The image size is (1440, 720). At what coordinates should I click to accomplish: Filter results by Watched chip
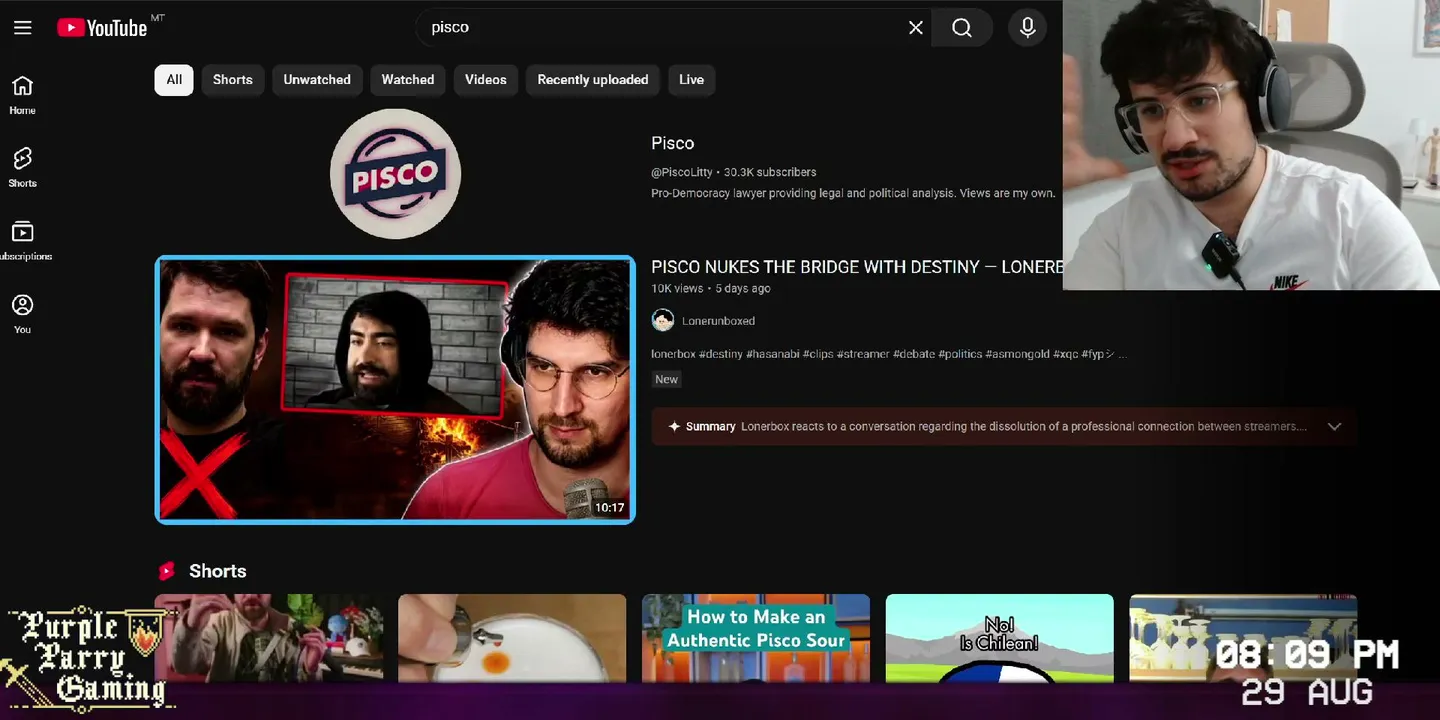408,80
